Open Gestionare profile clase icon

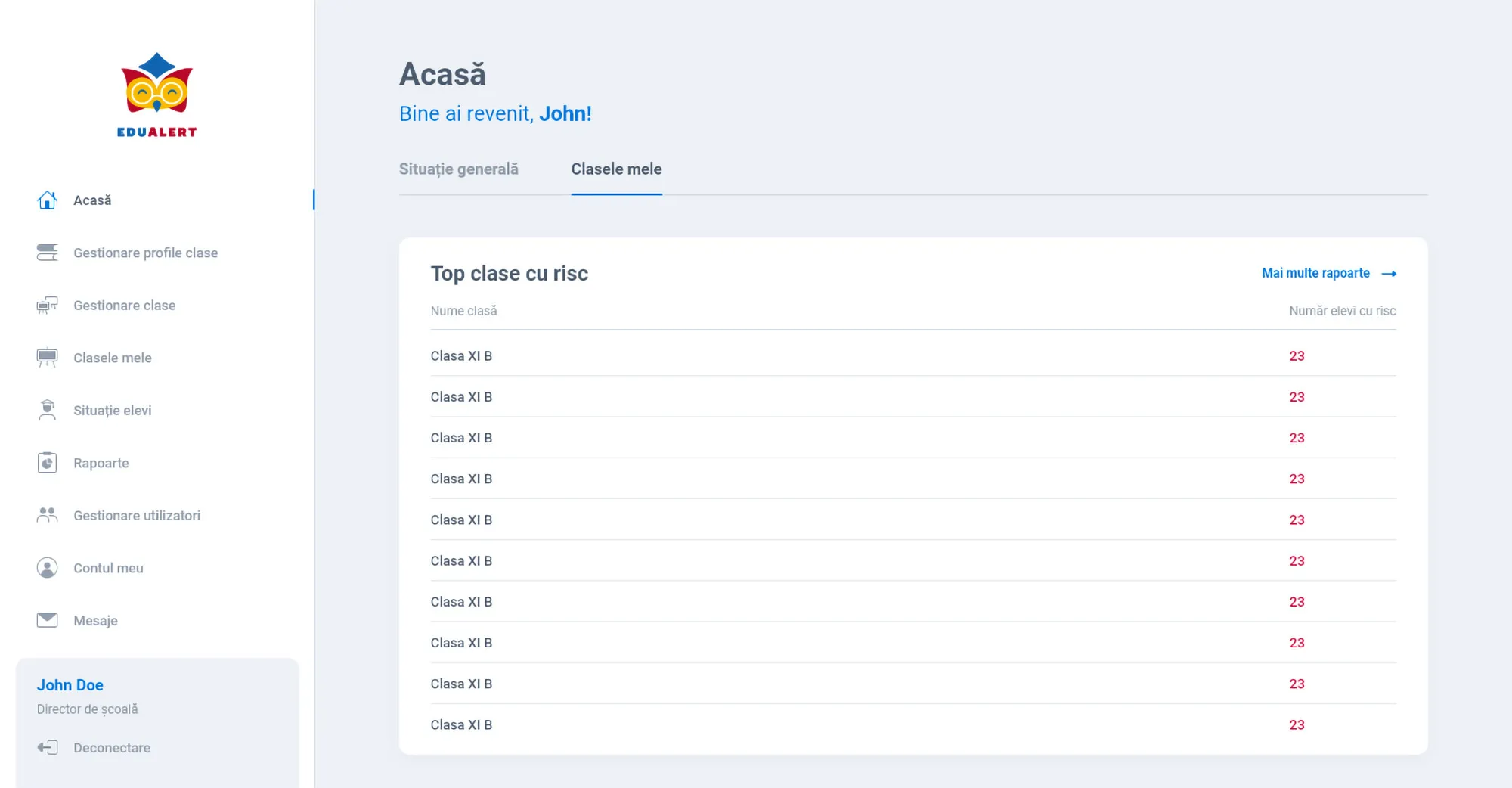[x=47, y=253]
